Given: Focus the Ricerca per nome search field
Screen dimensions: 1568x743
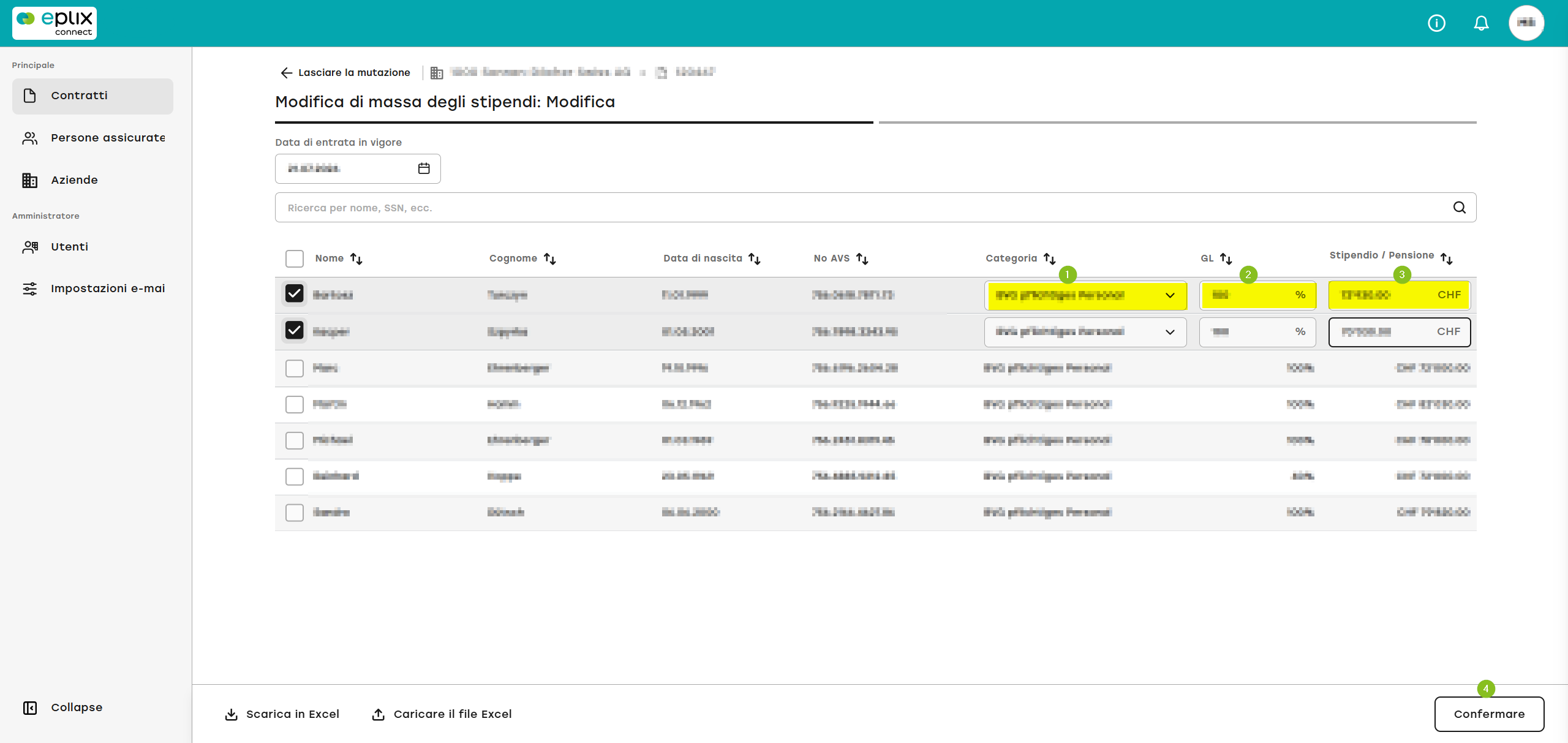Looking at the screenshot, I should 875,208.
